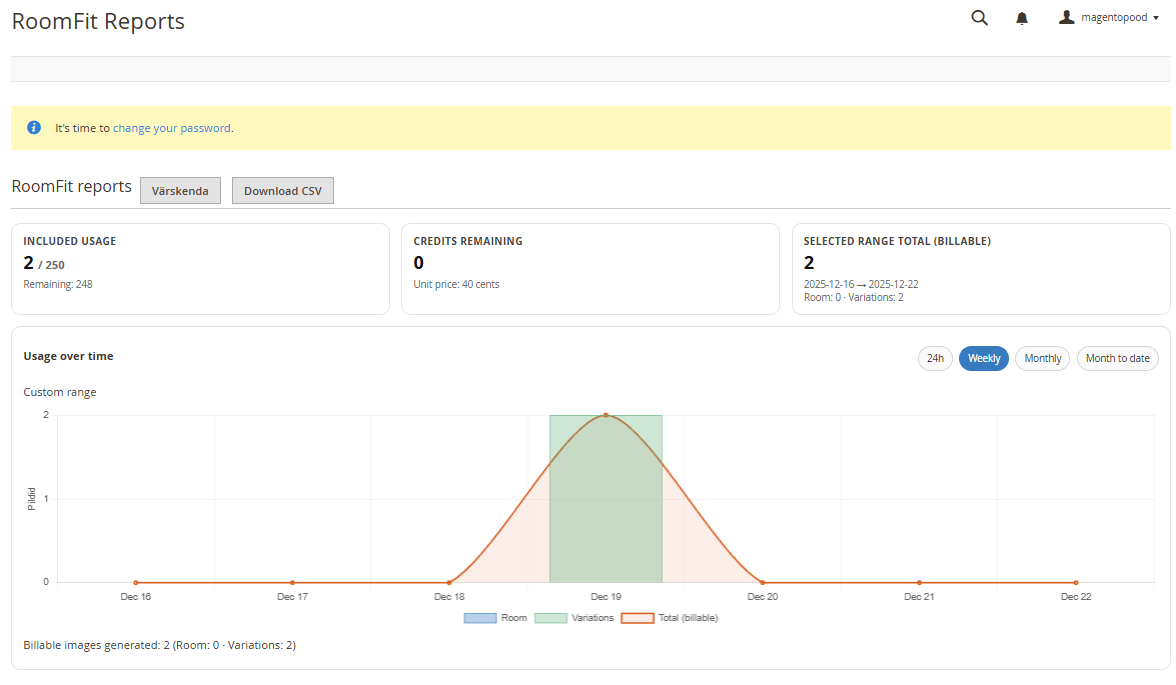
Task: Click the RoomFit Reports page title
Action: (98, 21)
